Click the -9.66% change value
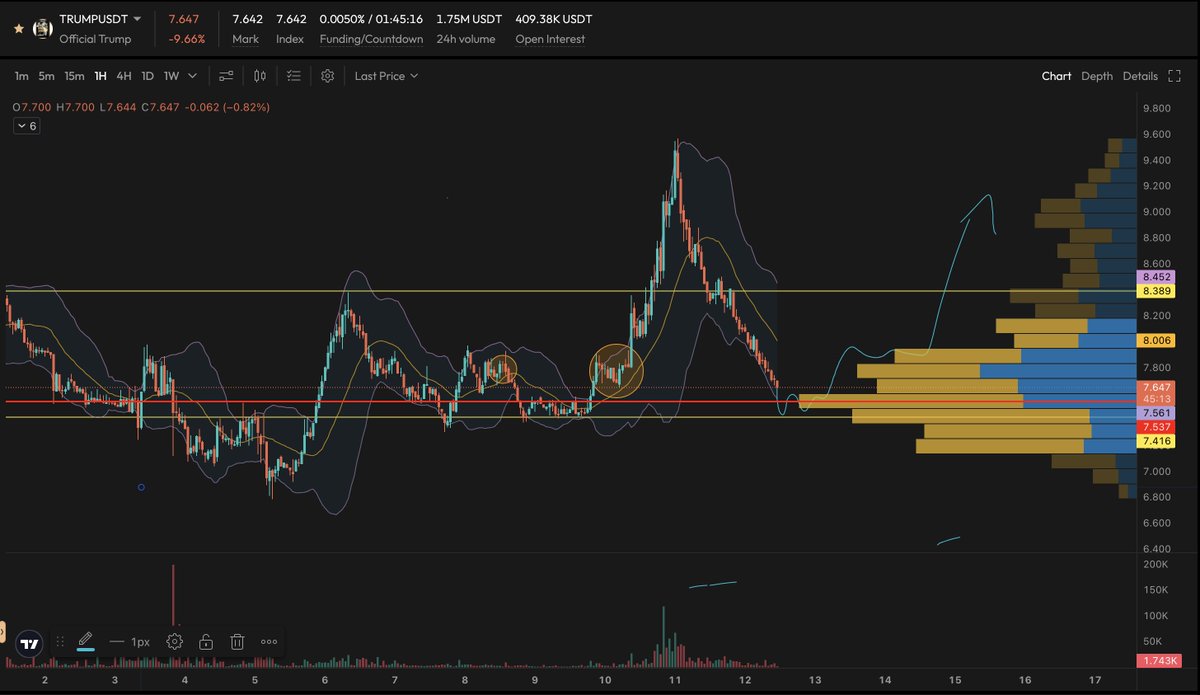Viewport: 1200px width, 695px height. pos(187,39)
